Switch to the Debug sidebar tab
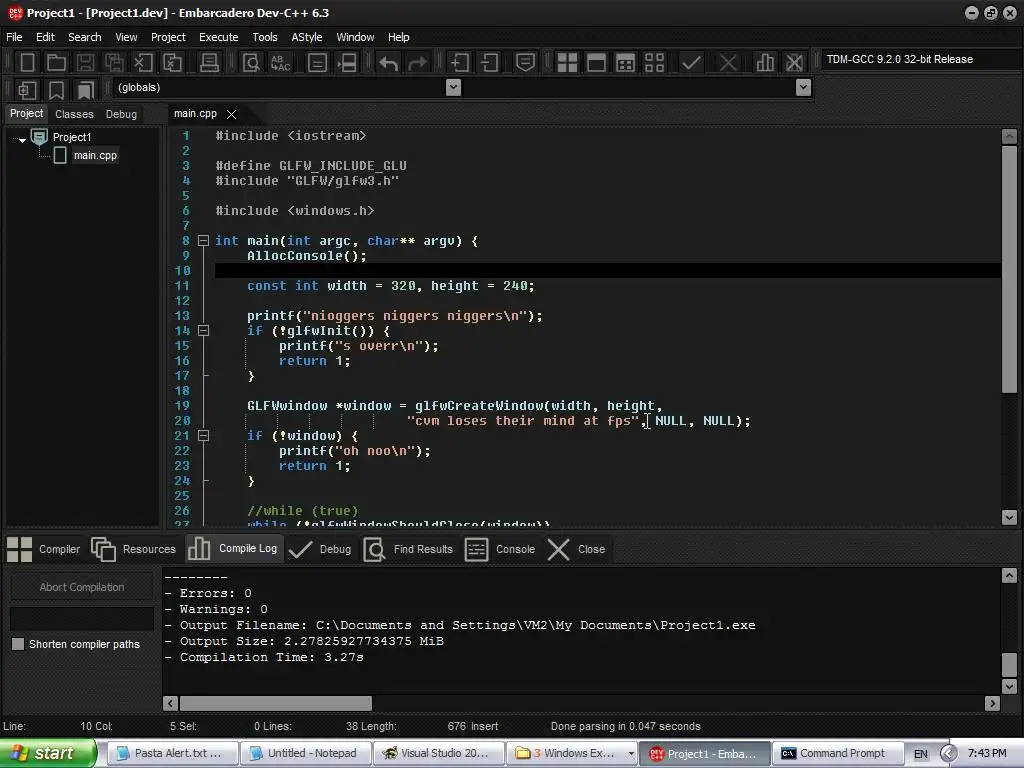 (121, 114)
